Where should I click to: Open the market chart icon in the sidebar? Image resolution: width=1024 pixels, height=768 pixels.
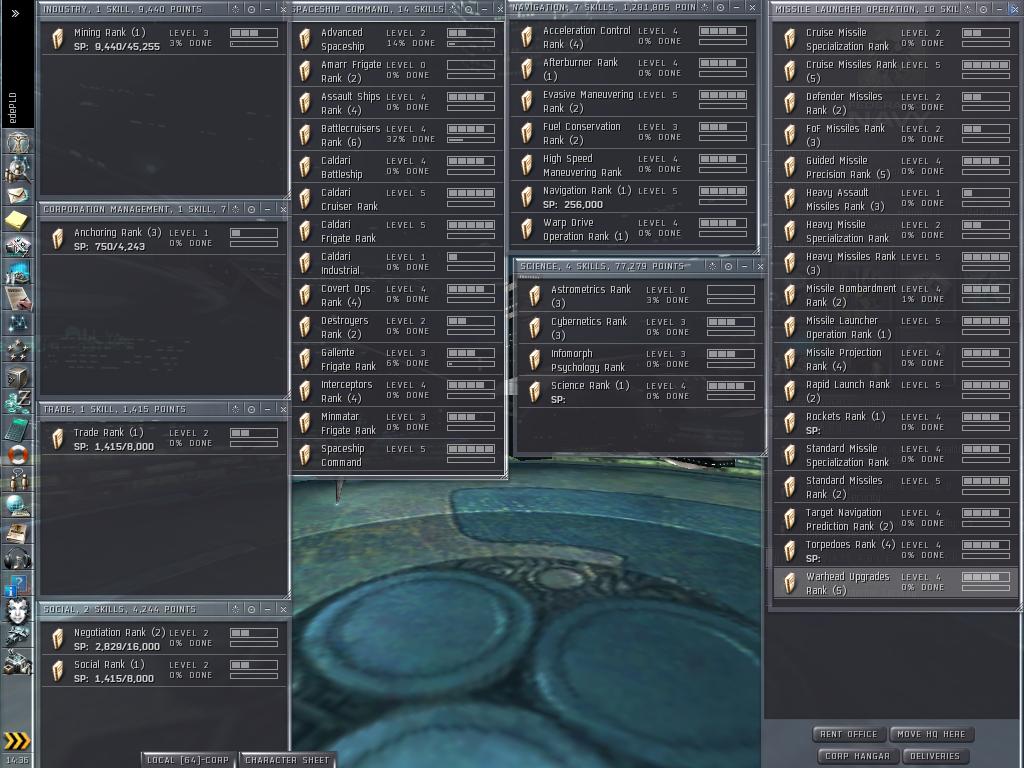(18, 272)
